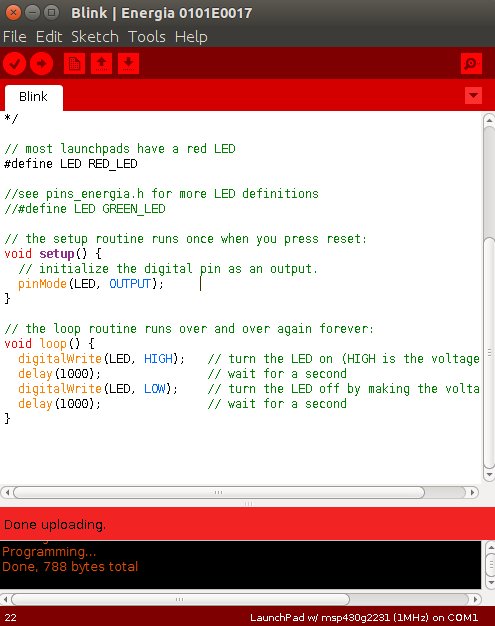Viewport: 495px width, 626px height.
Task: Open the Tools menu
Action: coord(147,37)
